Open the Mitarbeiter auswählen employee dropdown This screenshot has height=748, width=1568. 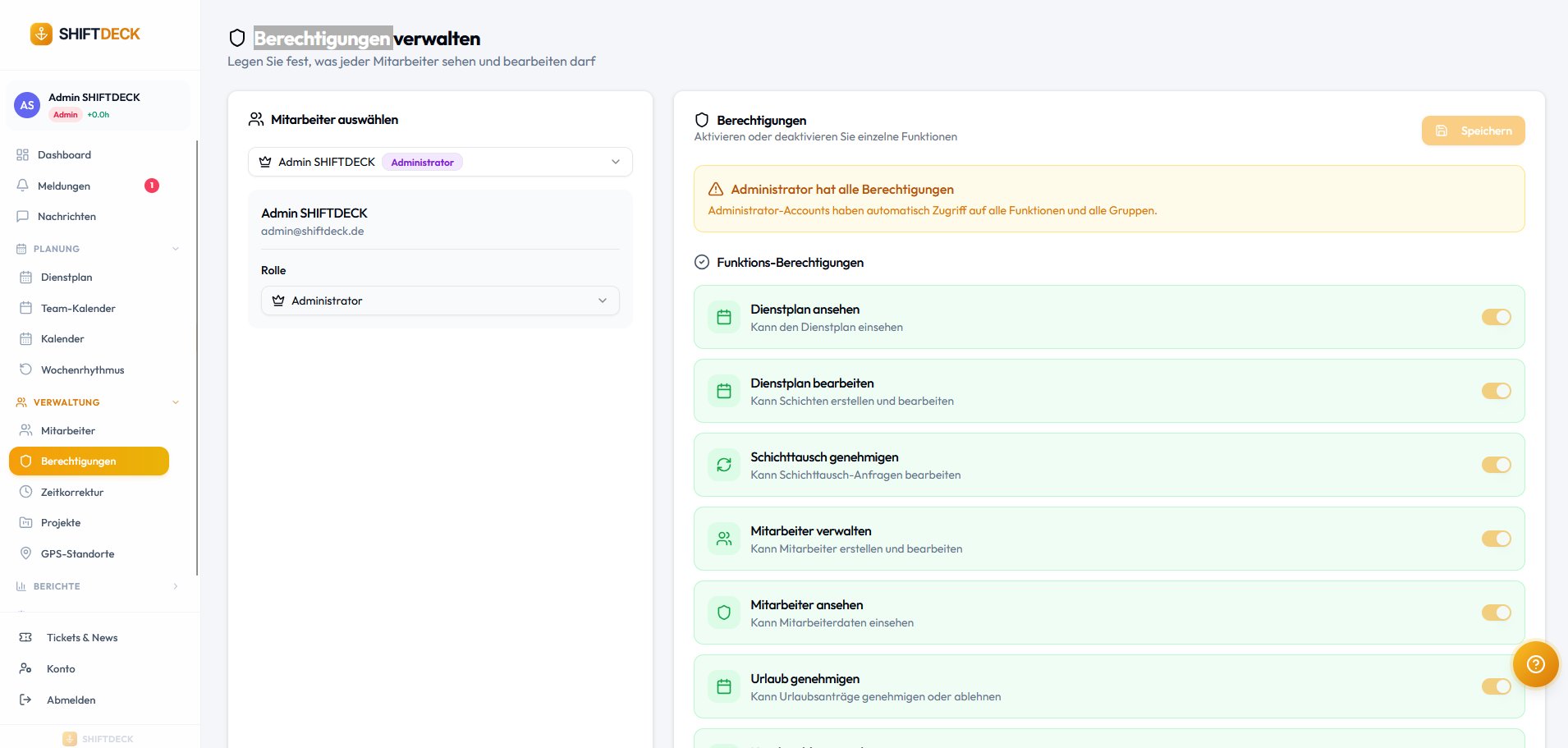[x=440, y=162]
